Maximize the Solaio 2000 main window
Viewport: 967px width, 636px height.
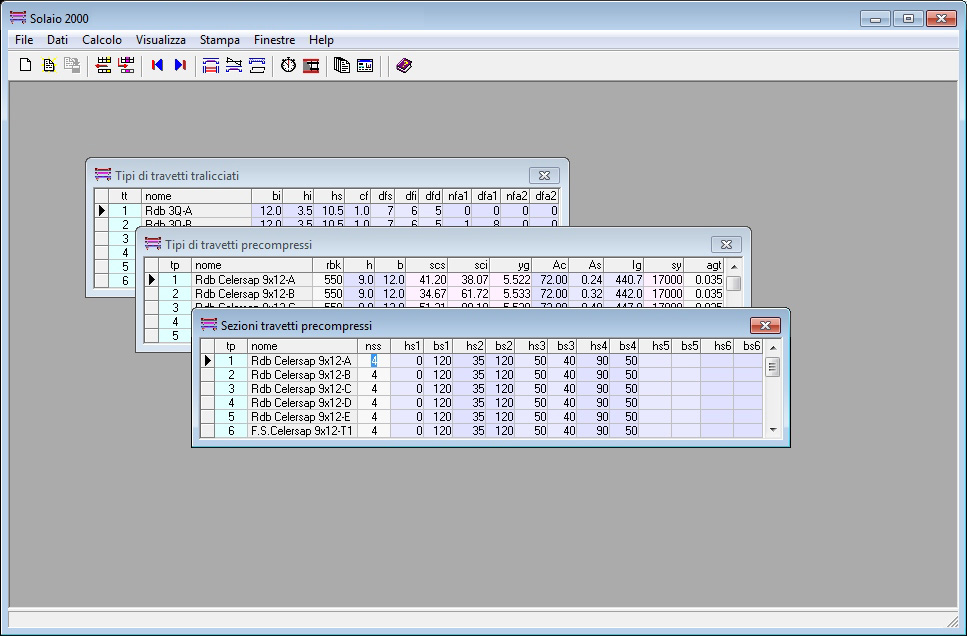point(908,19)
